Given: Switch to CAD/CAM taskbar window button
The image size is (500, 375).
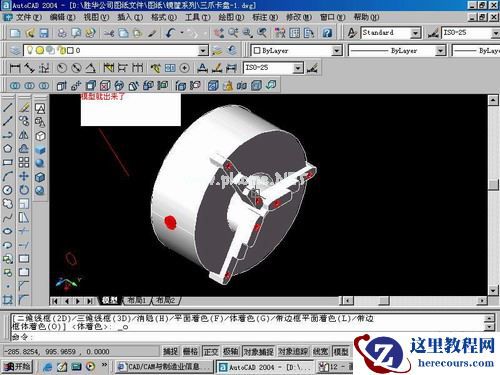Looking at the screenshot, I should point(163,367).
